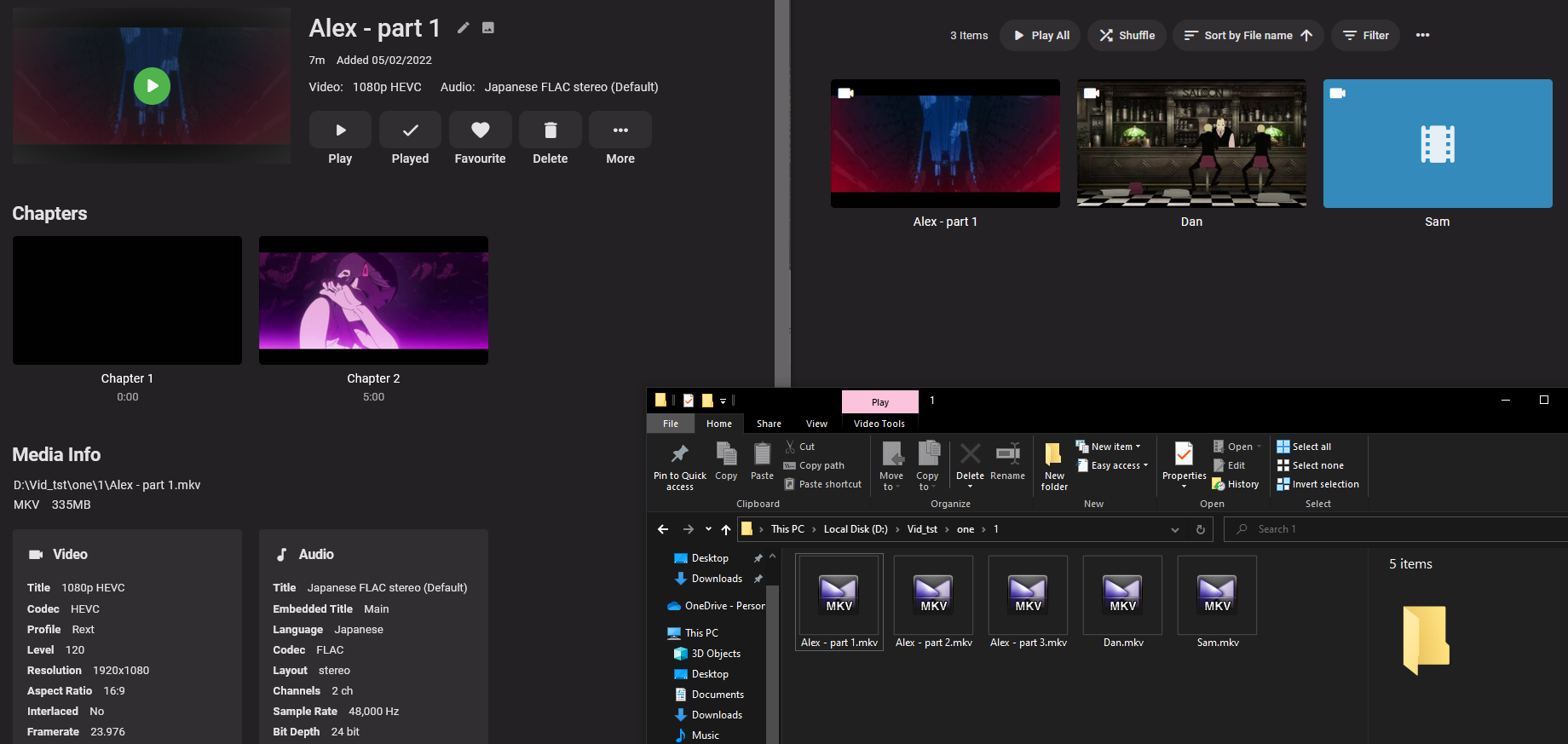Image resolution: width=1568 pixels, height=744 pixels.
Task: Click the Select all icon
Action: click(1283, 447)
